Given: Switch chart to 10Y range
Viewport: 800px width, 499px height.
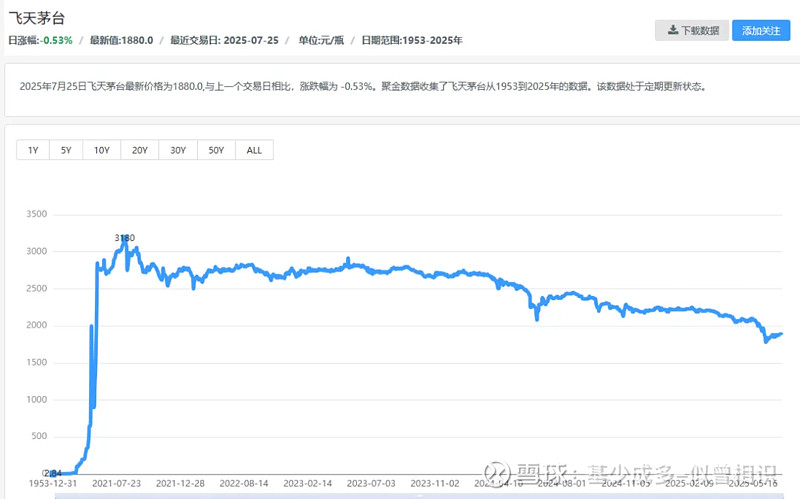Looking at the screenshot, I should pos(102,150).
